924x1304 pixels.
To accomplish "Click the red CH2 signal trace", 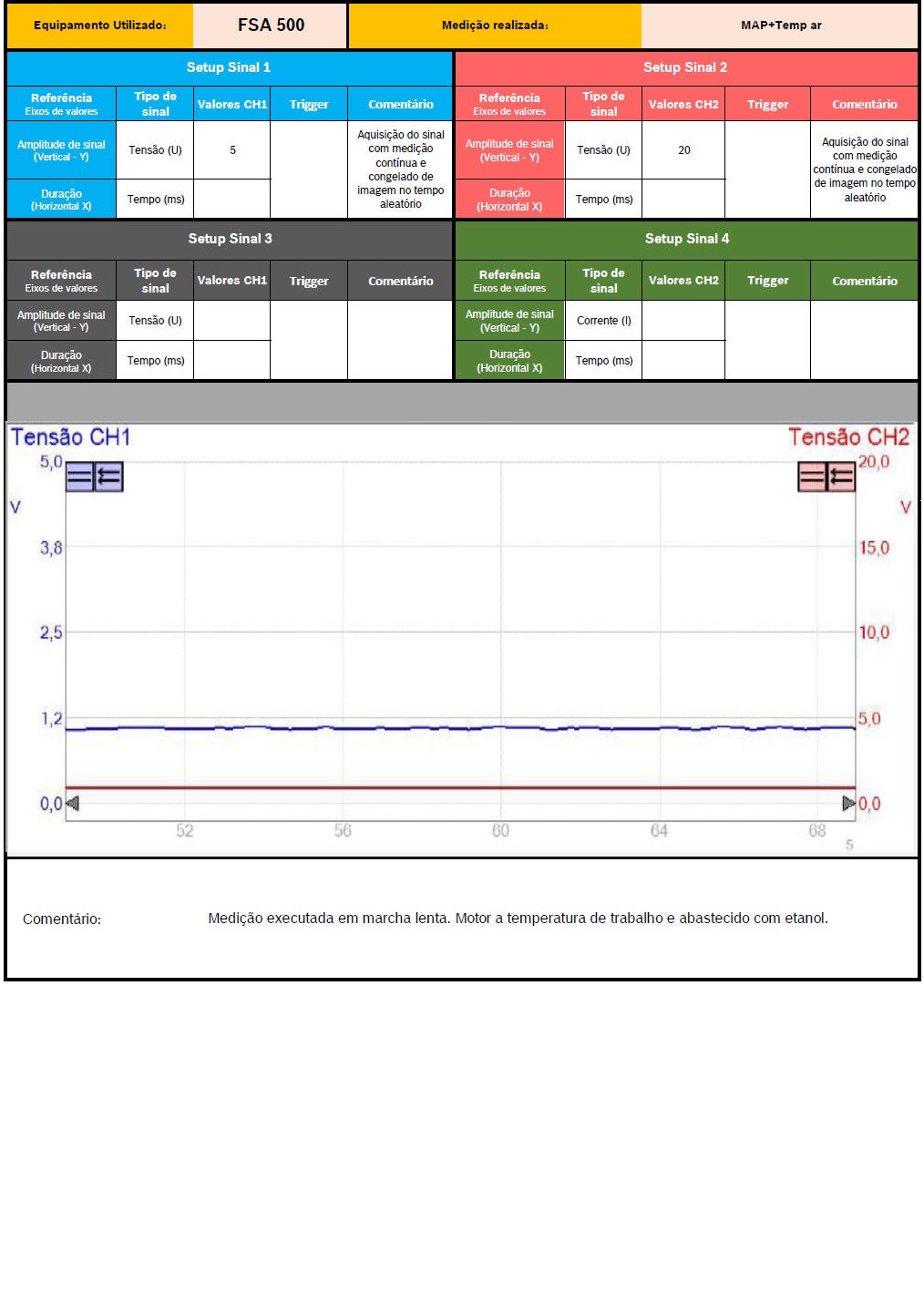I will click(456, 787).
